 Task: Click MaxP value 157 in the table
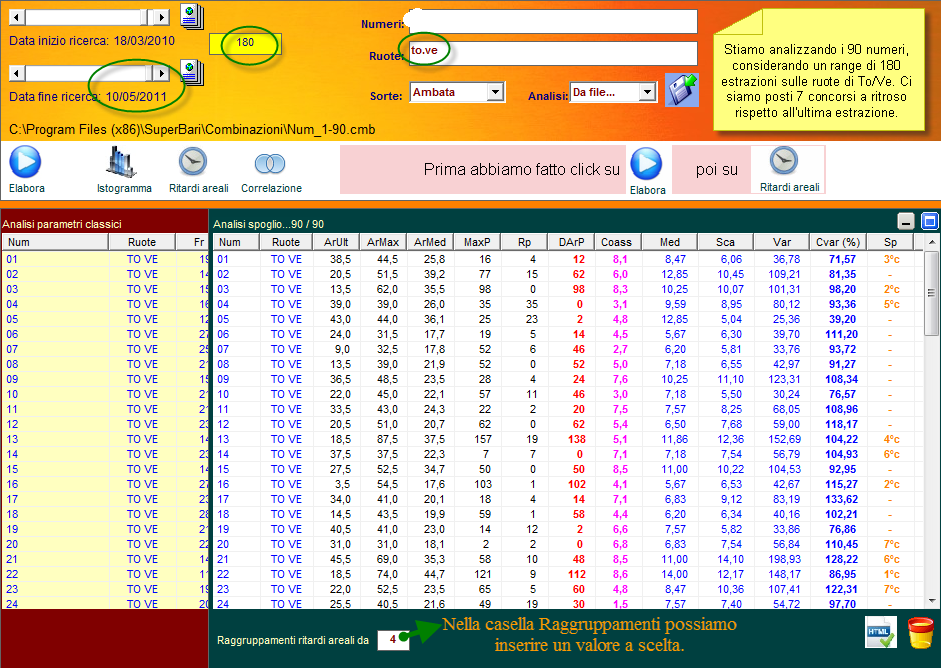click(481, 439)
